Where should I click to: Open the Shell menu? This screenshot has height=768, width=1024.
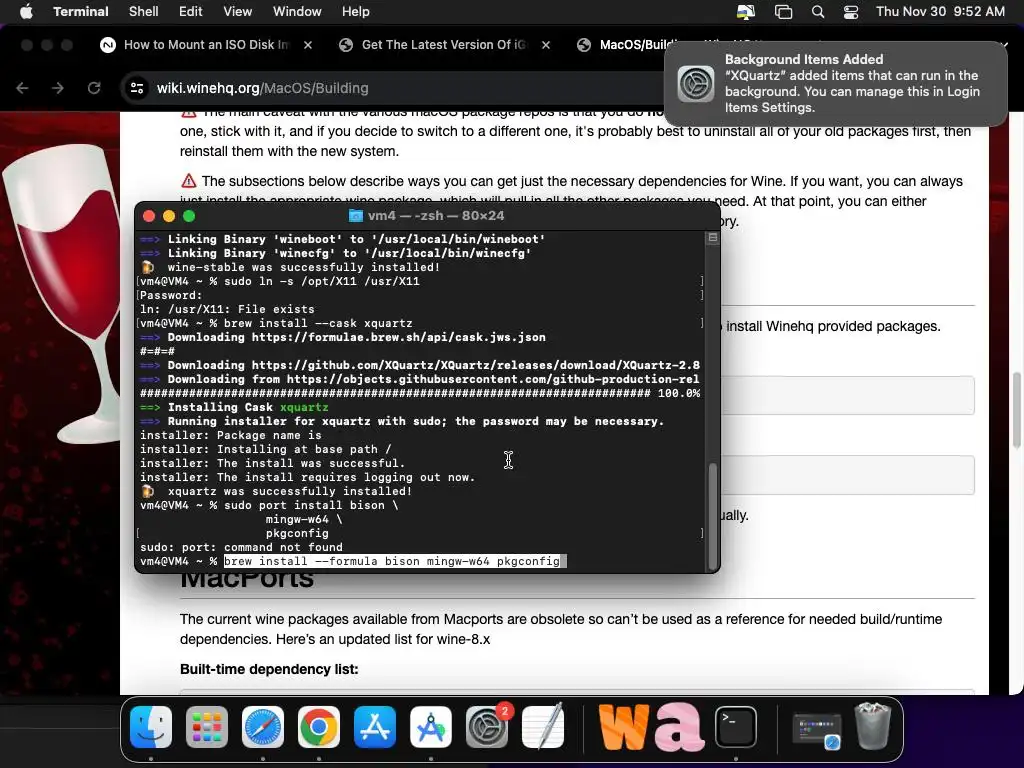tap(143, 11)
